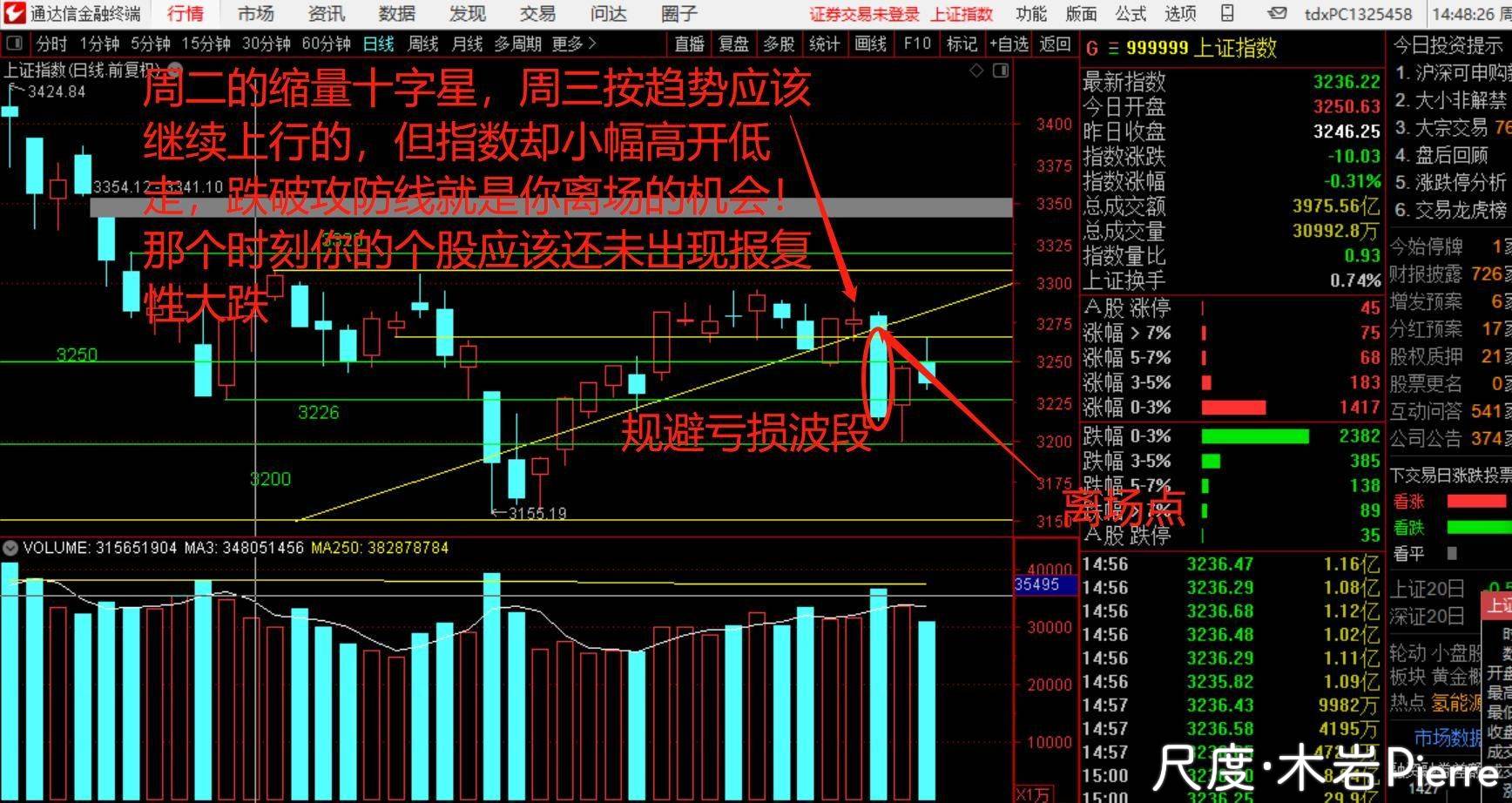Open the 交易 menu tab

point(537,13)
